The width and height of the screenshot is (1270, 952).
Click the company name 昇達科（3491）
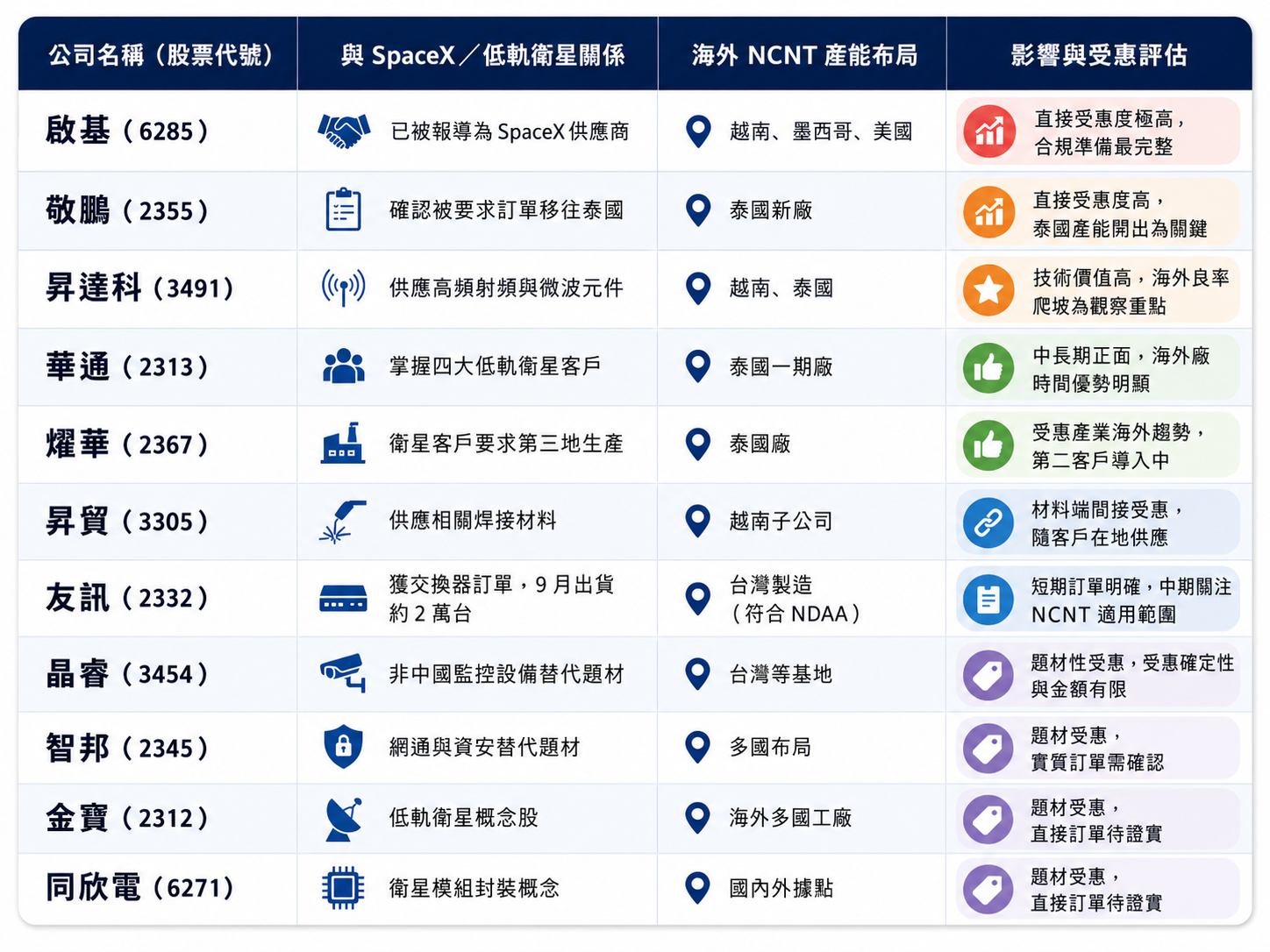(x=140, y=288)
